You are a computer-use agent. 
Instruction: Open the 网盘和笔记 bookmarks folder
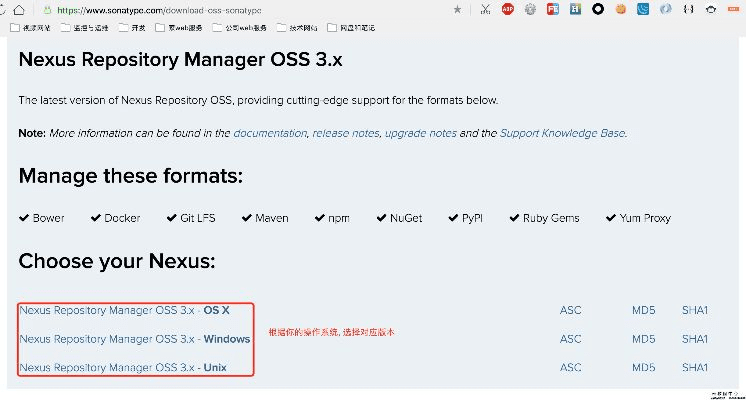pyautogui.click(x=351, y=28)
